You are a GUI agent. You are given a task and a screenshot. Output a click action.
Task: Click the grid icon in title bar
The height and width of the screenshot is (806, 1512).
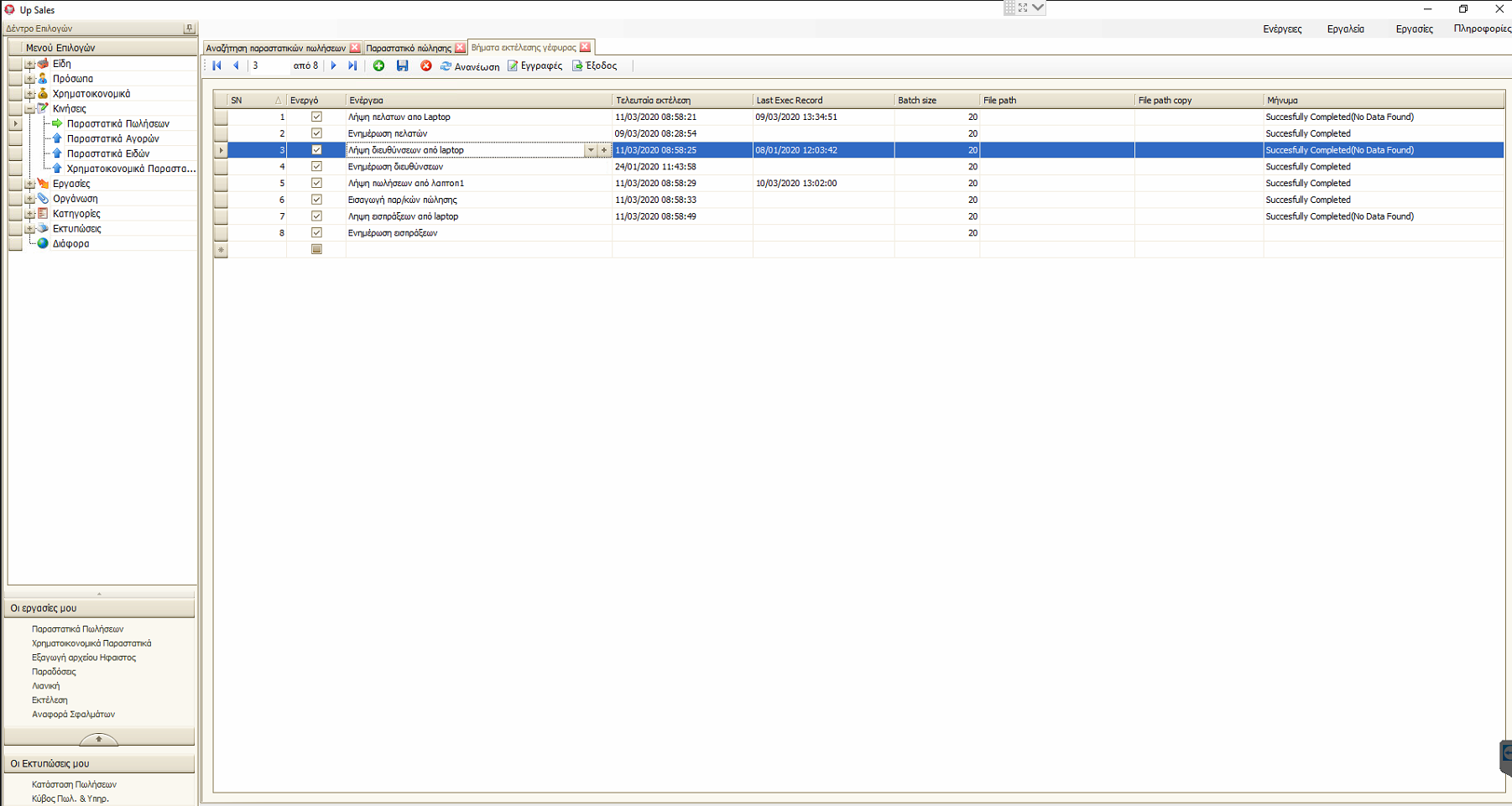1009,8
